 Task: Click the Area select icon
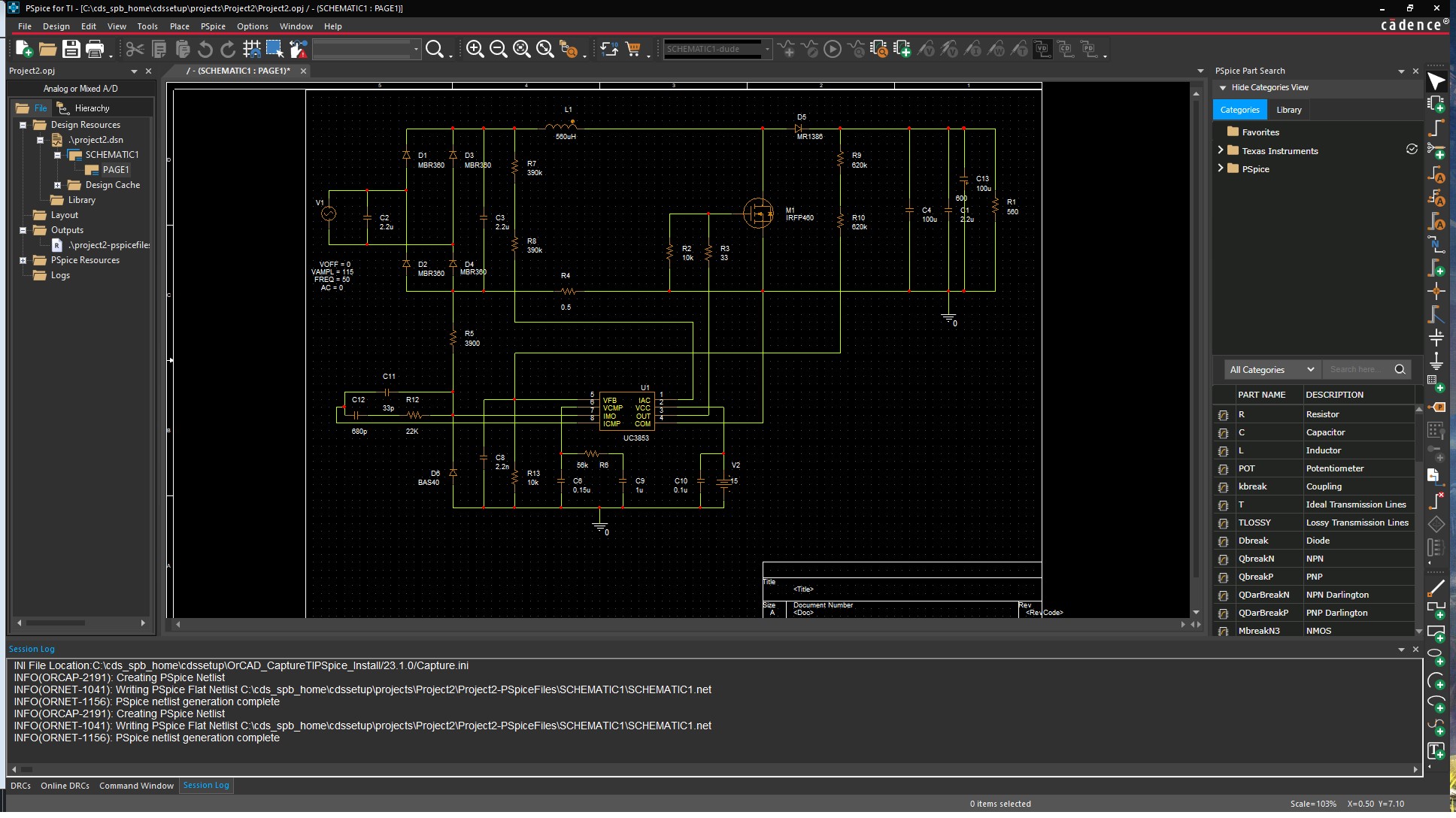[275, 49]
